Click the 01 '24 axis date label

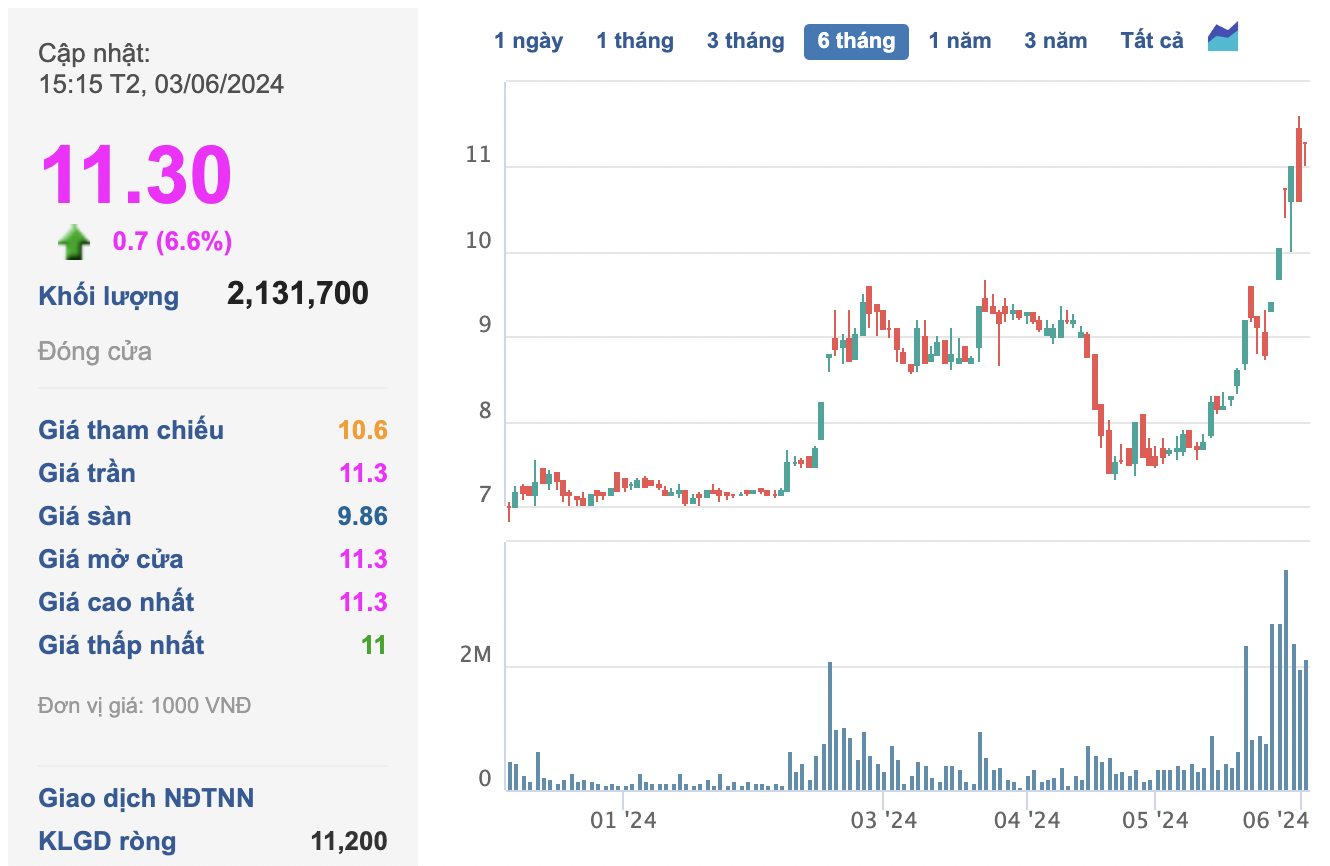coord(623,821)
